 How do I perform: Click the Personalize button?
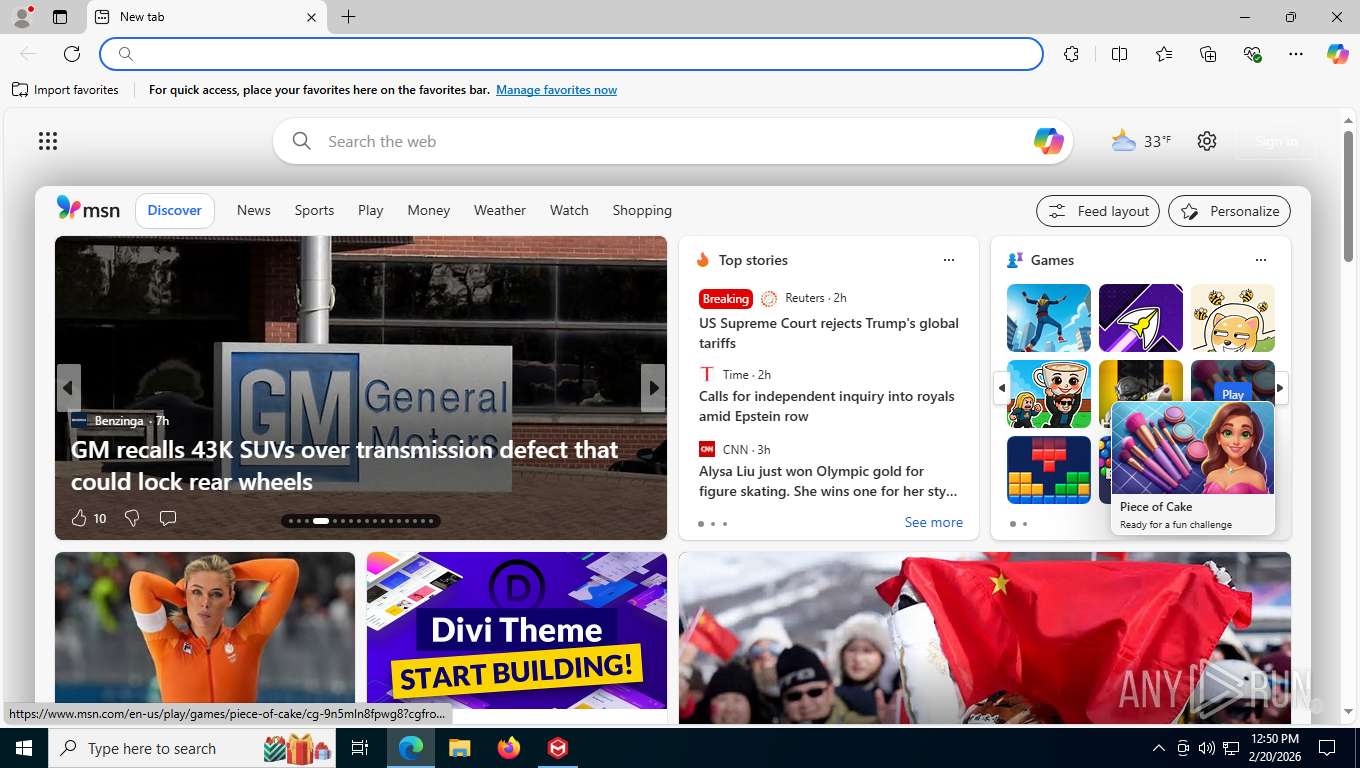[x=1229, y=211]
